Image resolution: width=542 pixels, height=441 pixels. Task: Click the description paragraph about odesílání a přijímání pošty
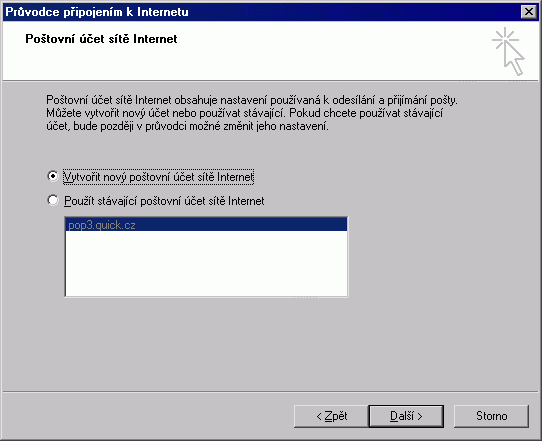[x=252, y=113]
